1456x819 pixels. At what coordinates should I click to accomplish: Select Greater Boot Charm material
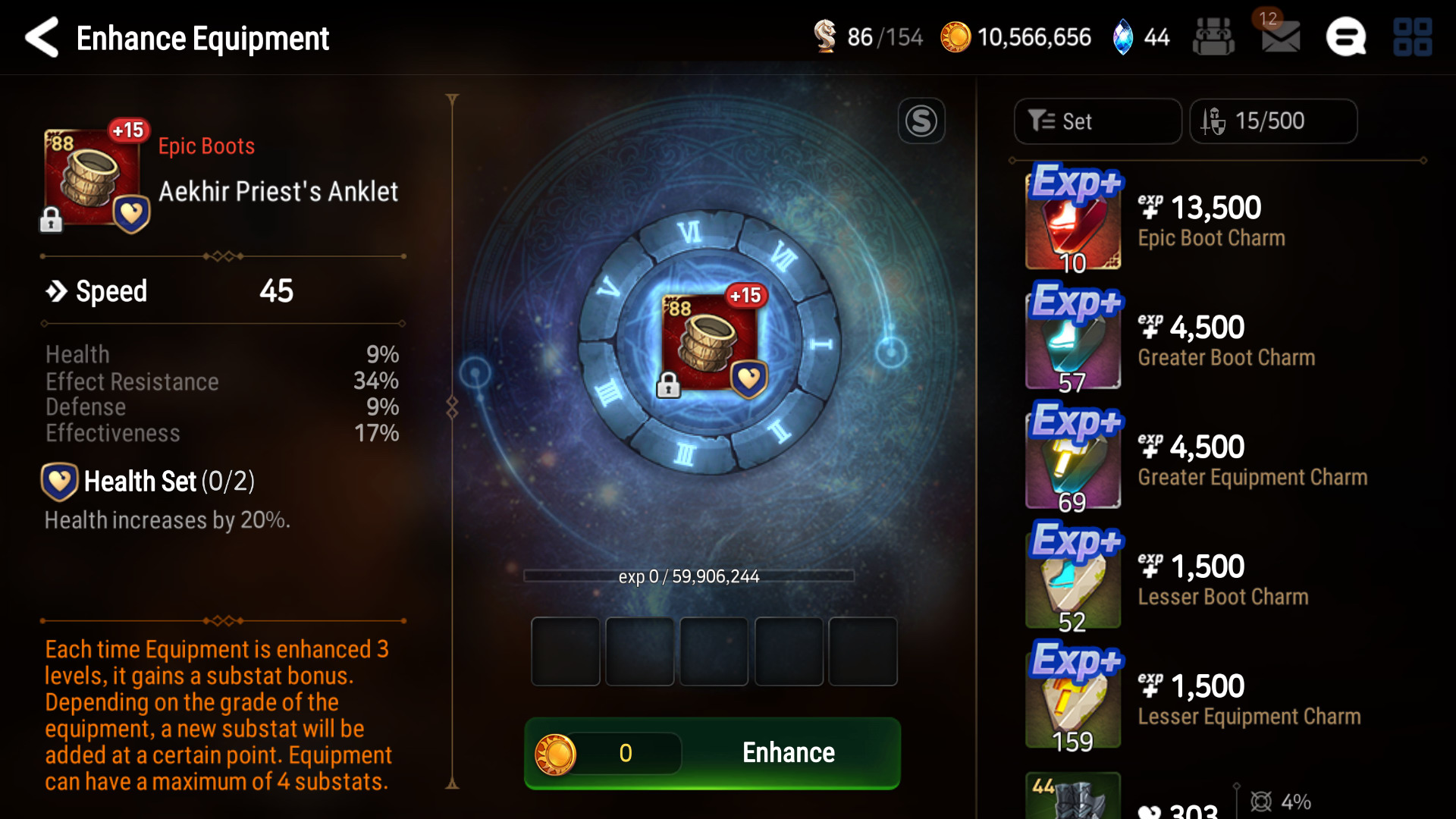pos(1213,337)
